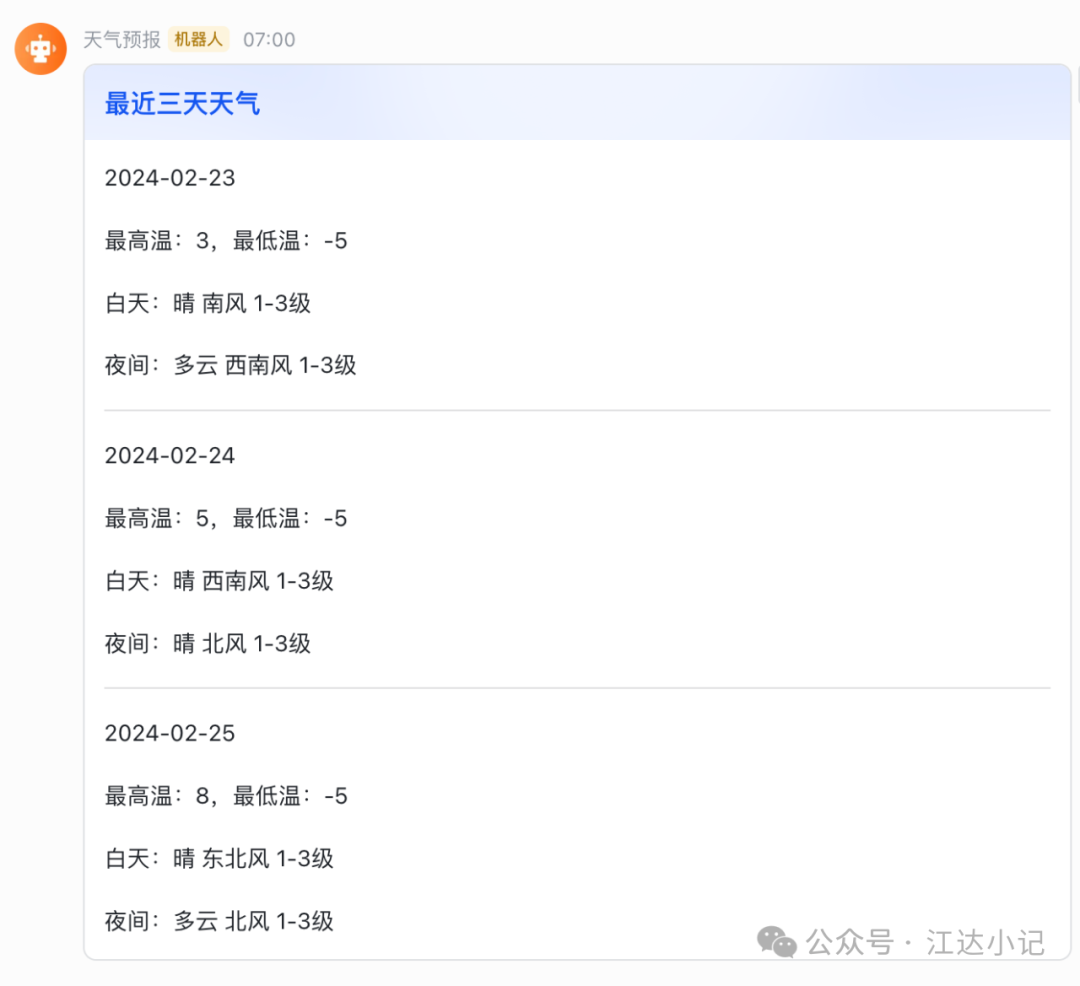Click 最高温：3，最低温：-5 line

[x=226, y=241]
